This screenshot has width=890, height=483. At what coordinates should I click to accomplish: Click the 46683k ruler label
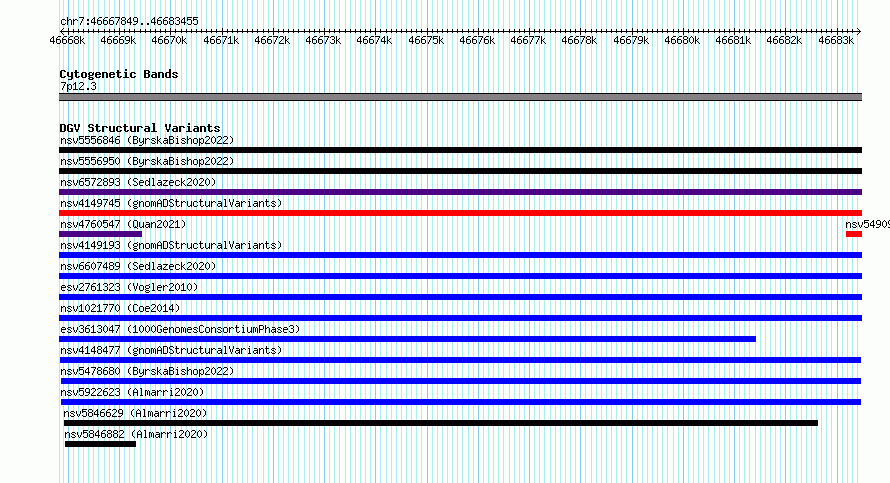[x=836, y=40]
